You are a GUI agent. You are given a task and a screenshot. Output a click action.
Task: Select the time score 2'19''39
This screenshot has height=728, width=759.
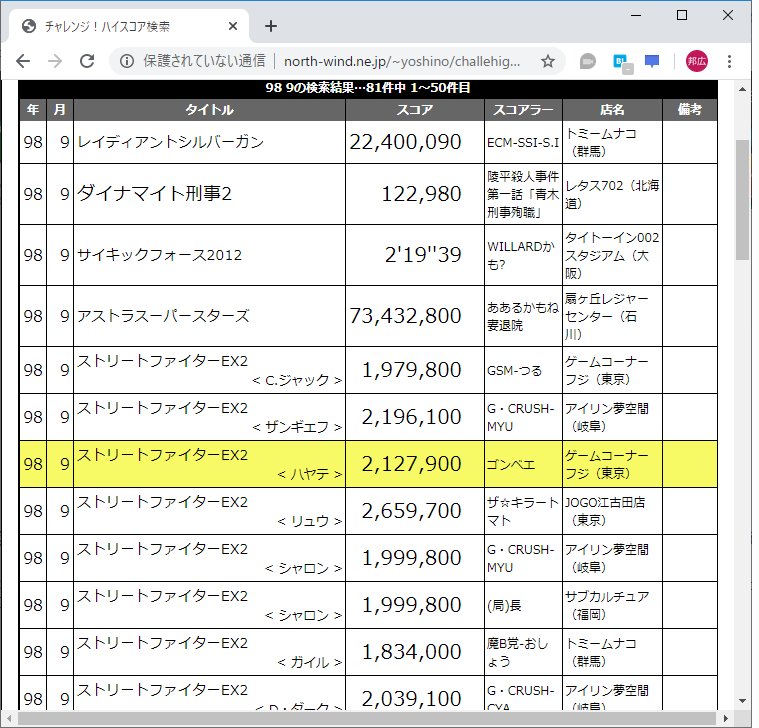(423, 255)
